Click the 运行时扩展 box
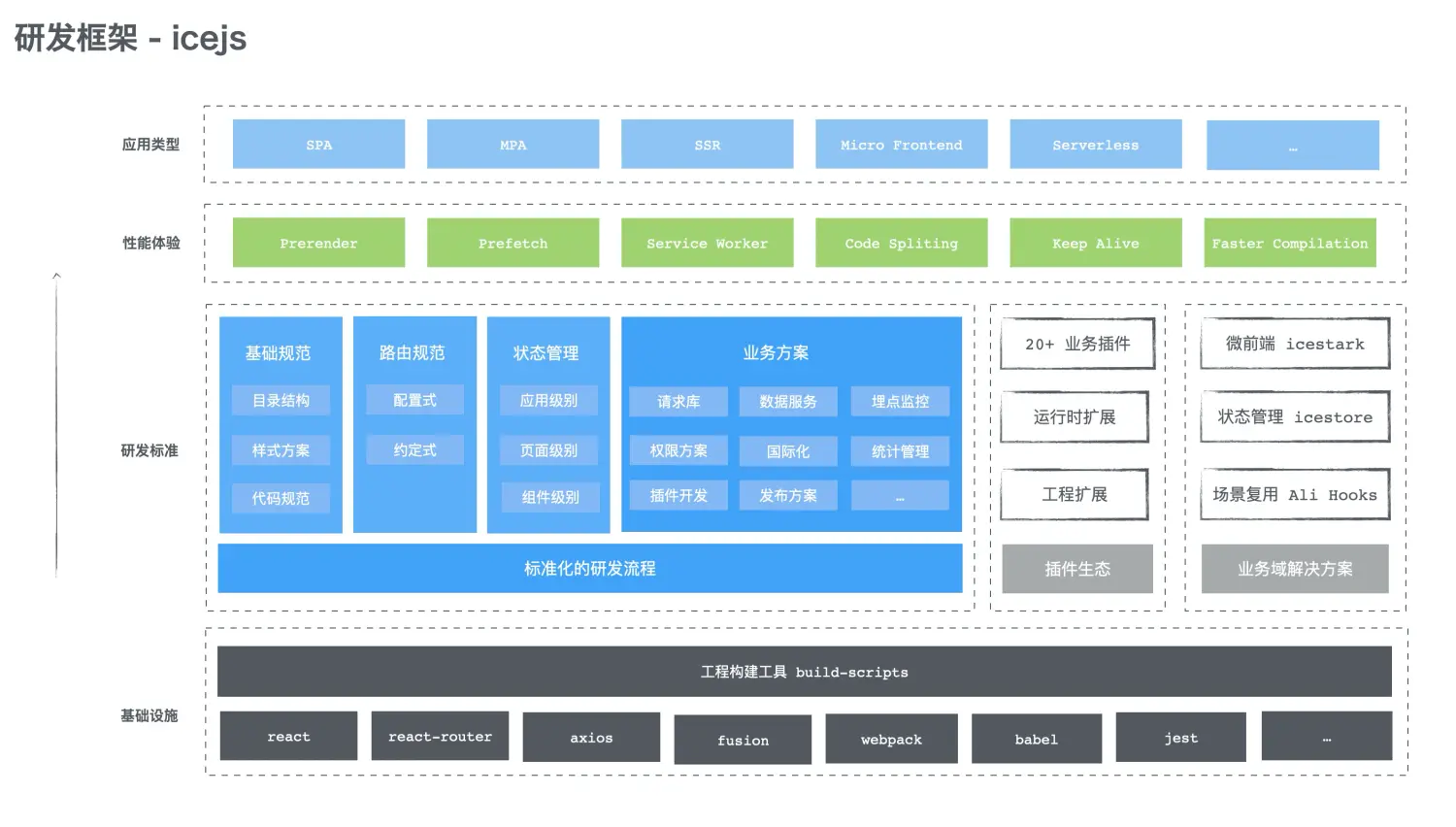The height and width of the screenshot is (827, 1456). tap(1075, 417)
